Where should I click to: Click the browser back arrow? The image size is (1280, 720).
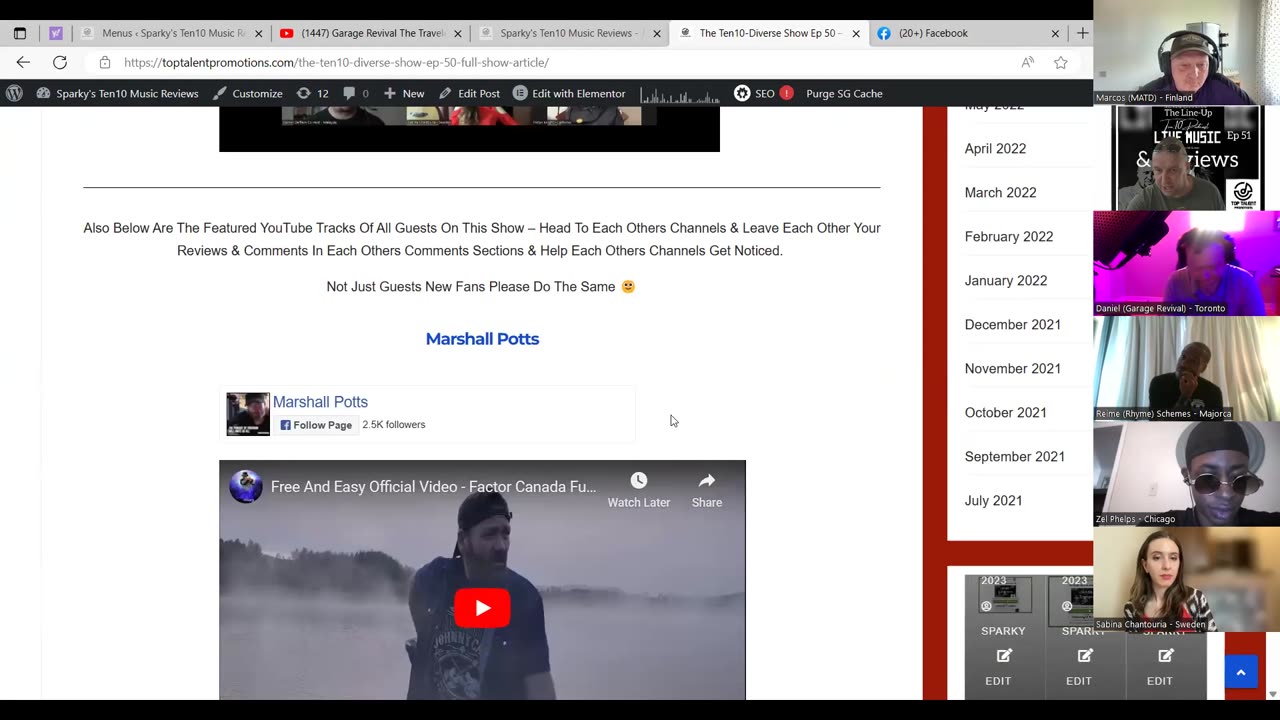[x=23, y=62]
